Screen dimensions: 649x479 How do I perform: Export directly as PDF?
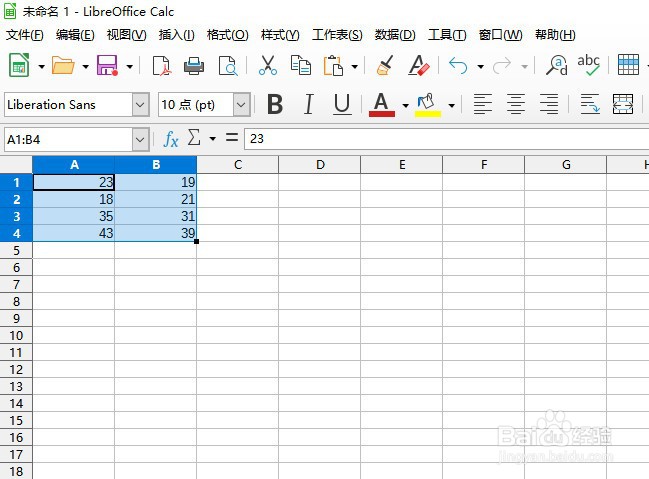pos(162,65)
